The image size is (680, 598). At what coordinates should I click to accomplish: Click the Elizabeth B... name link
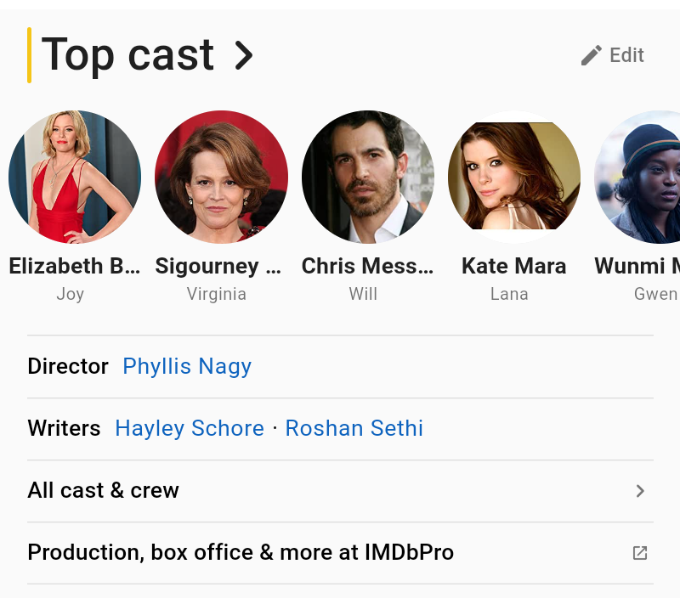[75, 266]
